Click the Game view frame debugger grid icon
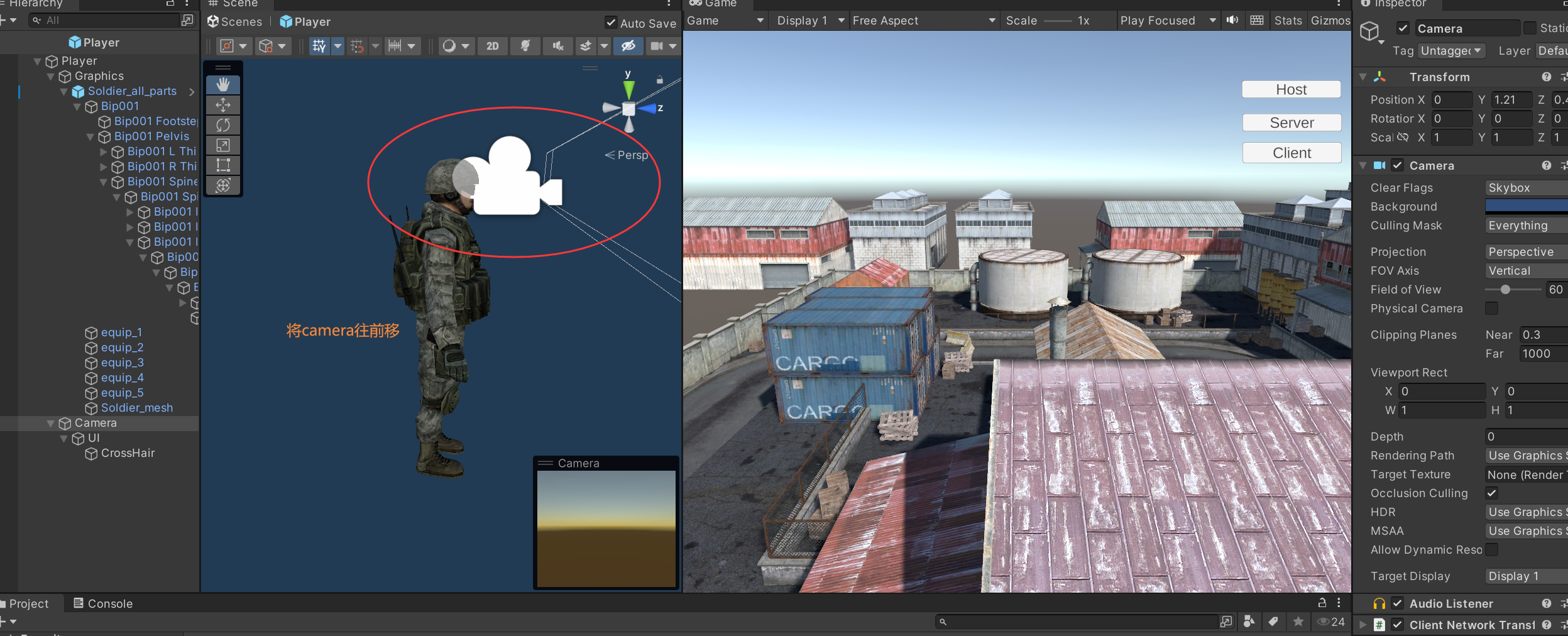Image resolution: width=1568 pixels, height=636 pixels. coord(1257,21)
